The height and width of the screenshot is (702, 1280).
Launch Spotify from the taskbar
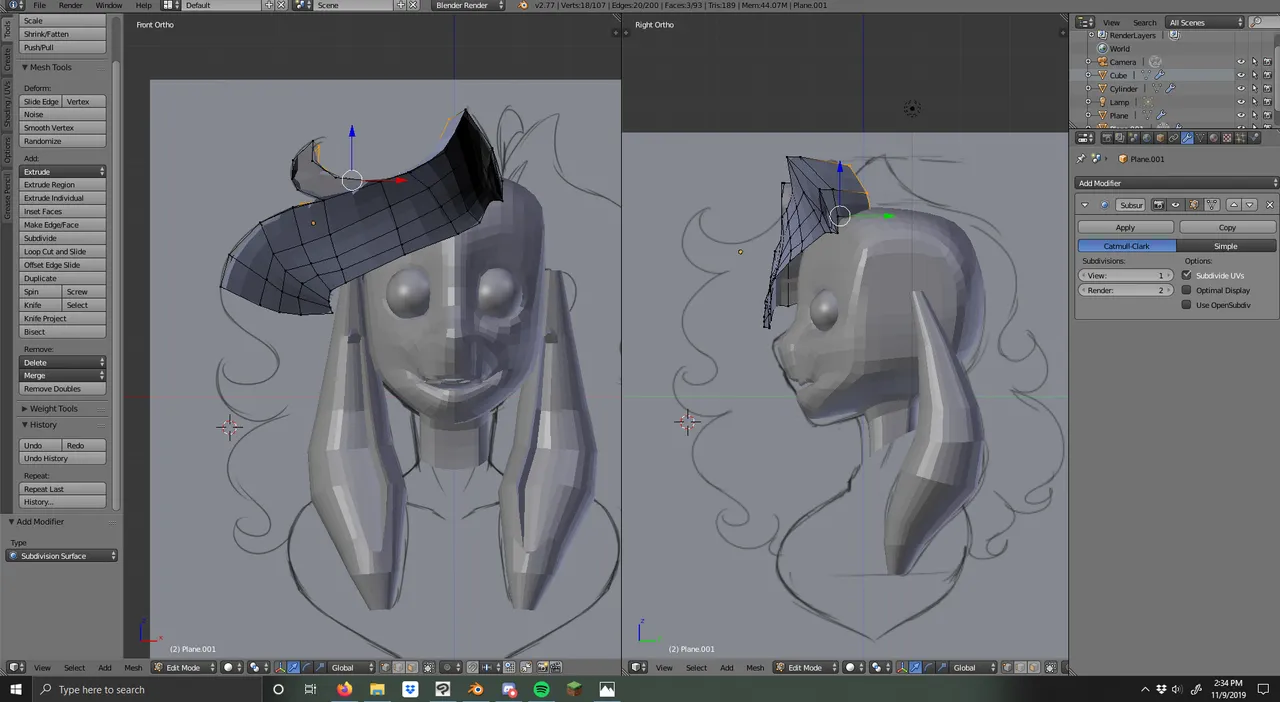pyautogui.click(x=541, y=689)
